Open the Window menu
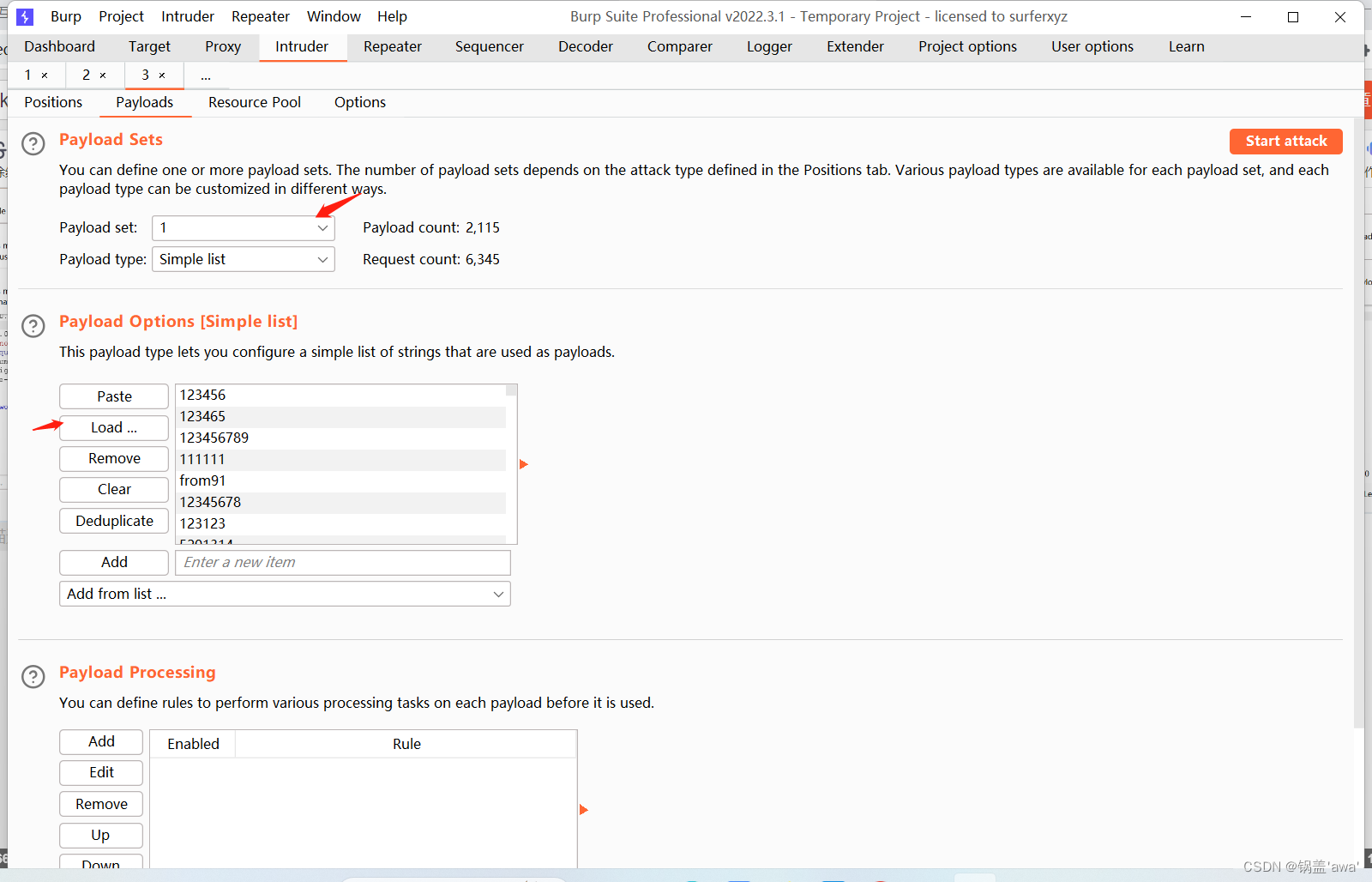1372x882 pixels. pyautogui.click(x=334, y=16)
